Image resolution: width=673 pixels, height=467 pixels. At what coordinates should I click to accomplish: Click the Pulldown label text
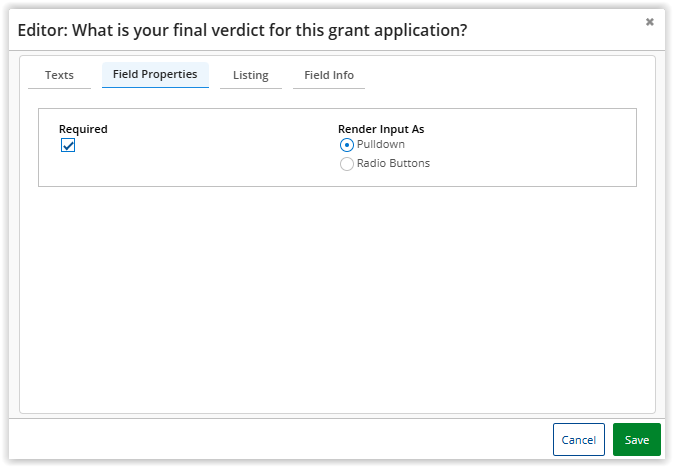coord(381,144)
